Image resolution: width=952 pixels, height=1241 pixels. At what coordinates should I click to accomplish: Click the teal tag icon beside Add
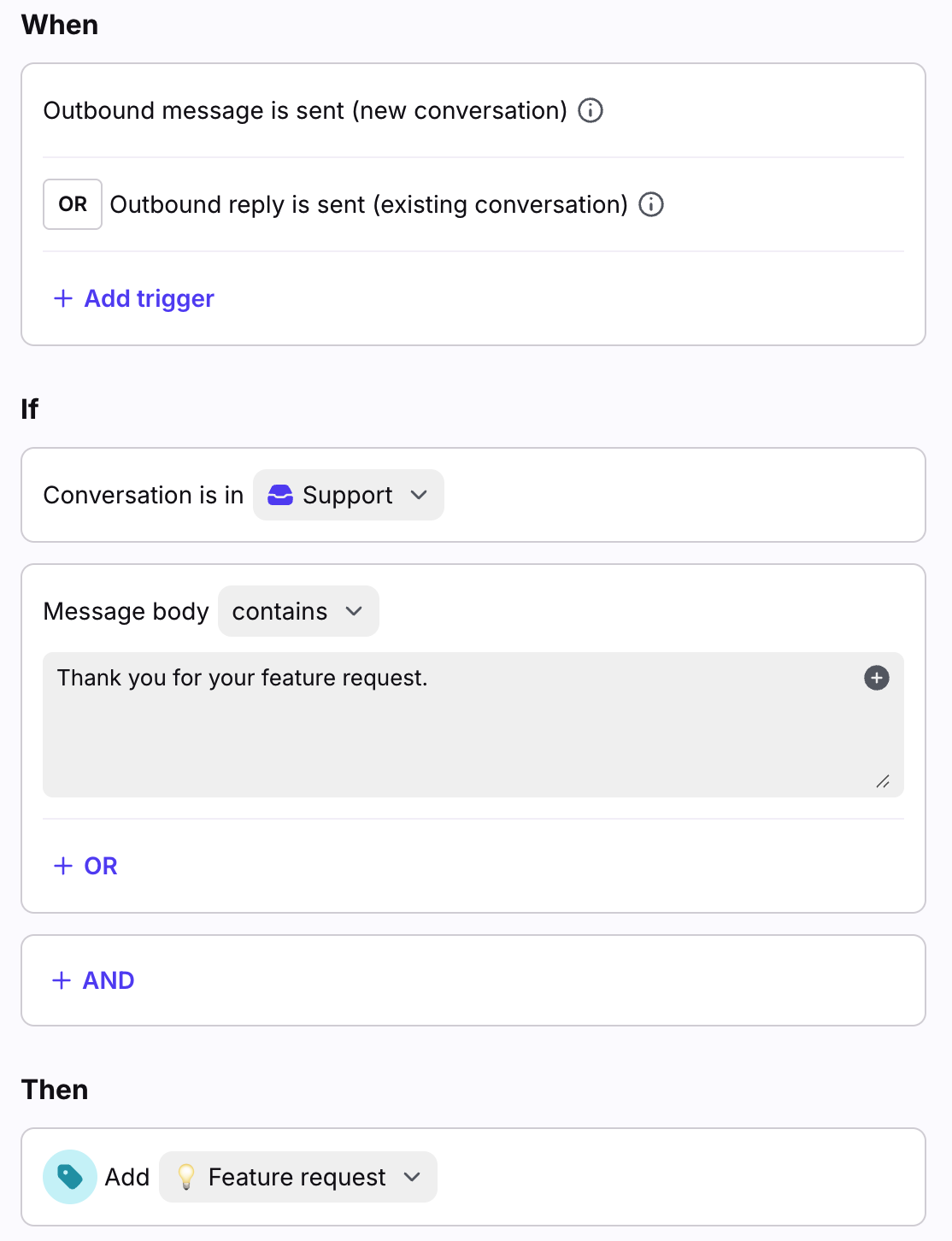(70, 1177)
